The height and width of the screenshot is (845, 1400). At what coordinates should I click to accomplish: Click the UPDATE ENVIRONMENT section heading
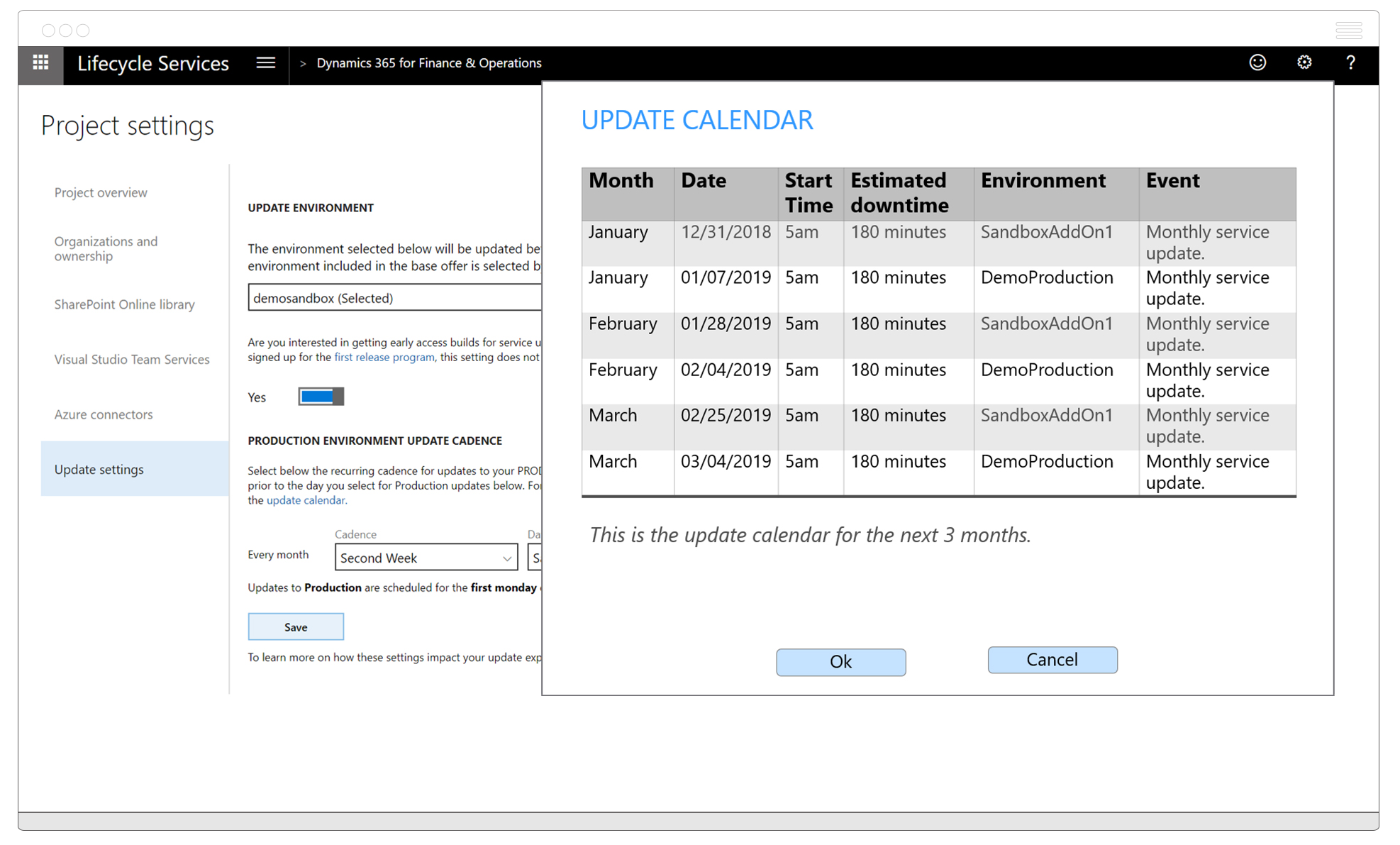[311, 208]
